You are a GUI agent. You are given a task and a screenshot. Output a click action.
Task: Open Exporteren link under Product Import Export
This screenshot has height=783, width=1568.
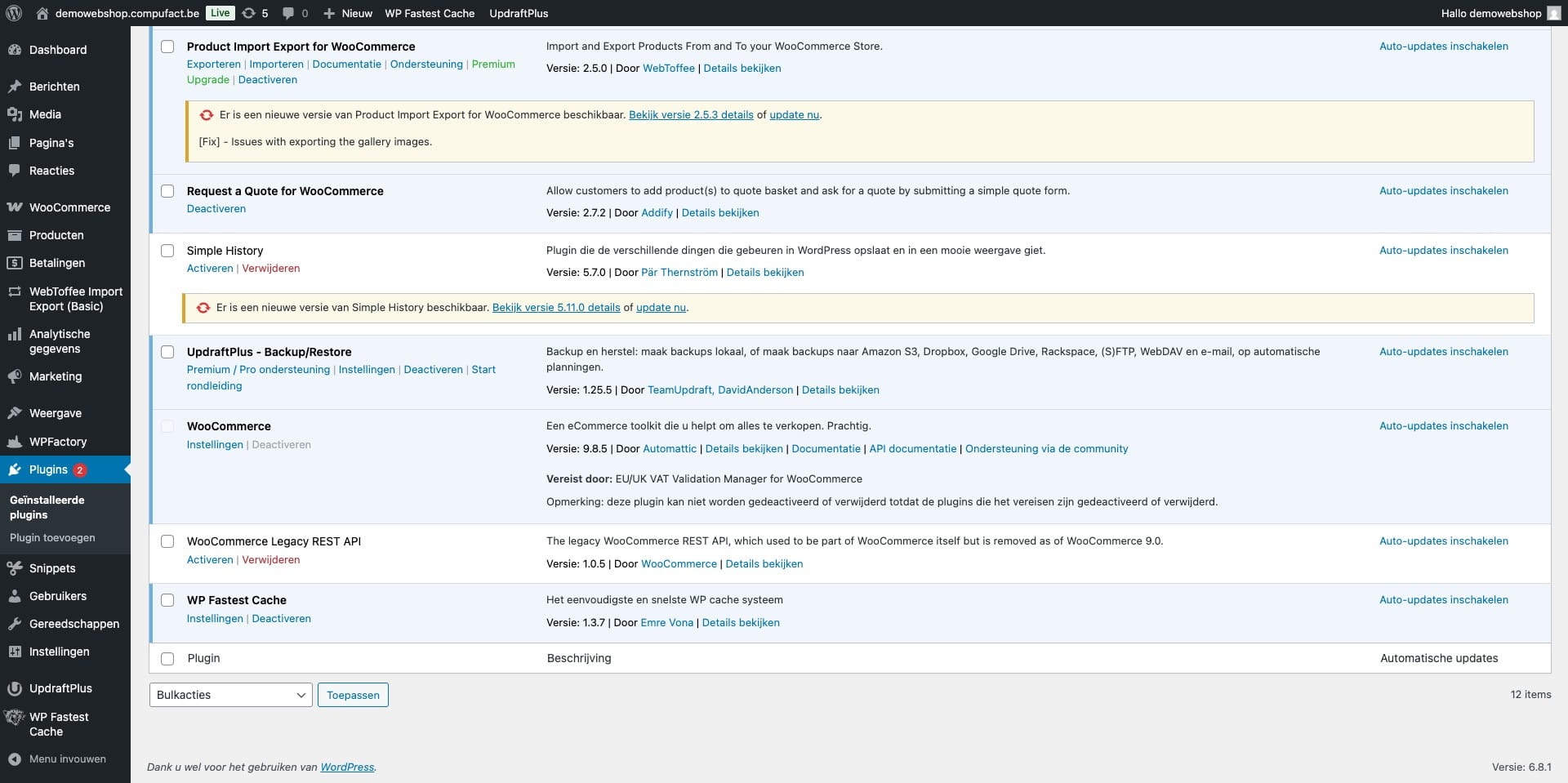pos(214,65)
